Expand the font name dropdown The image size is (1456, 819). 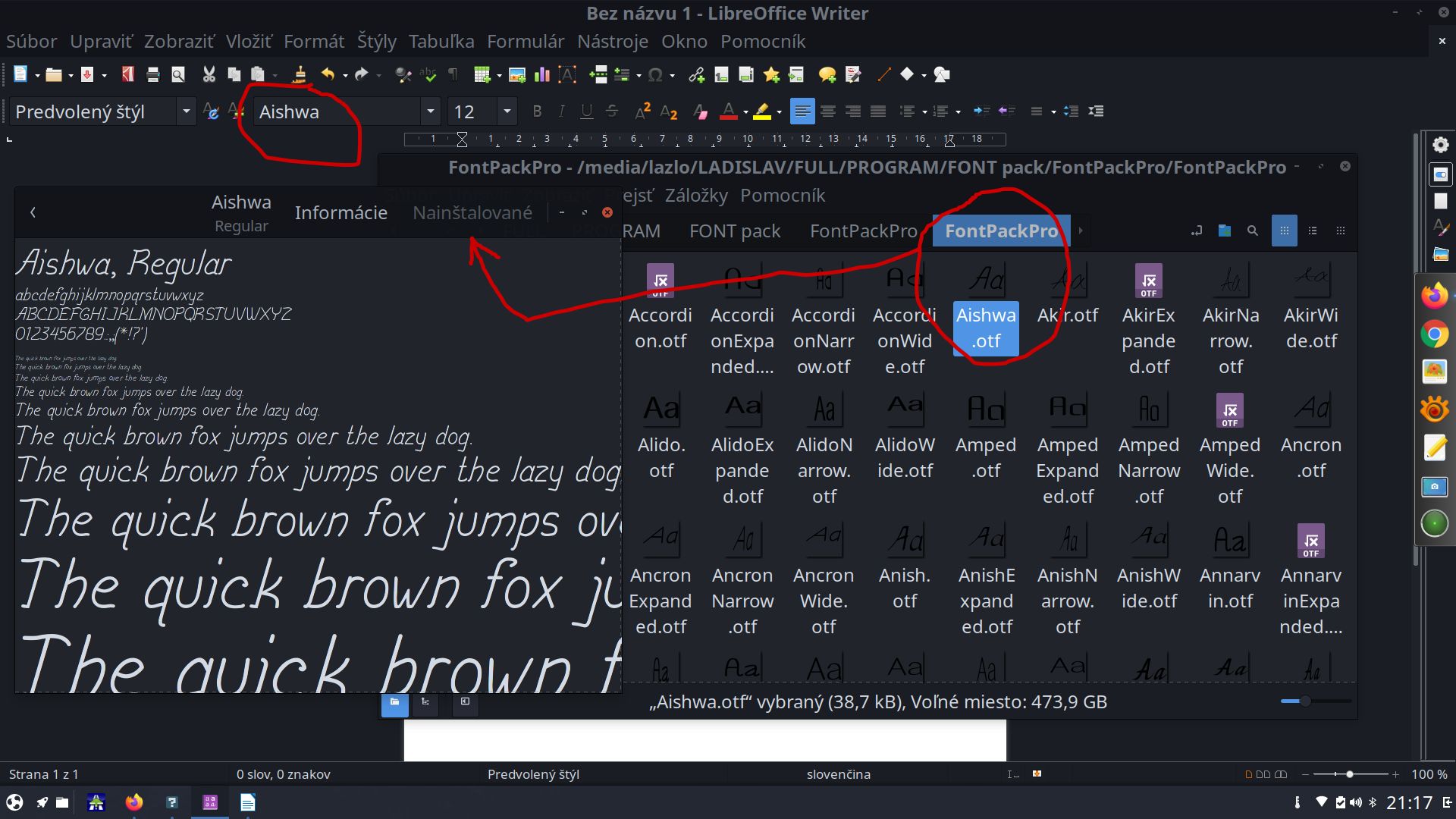click(x=430, y=111)
